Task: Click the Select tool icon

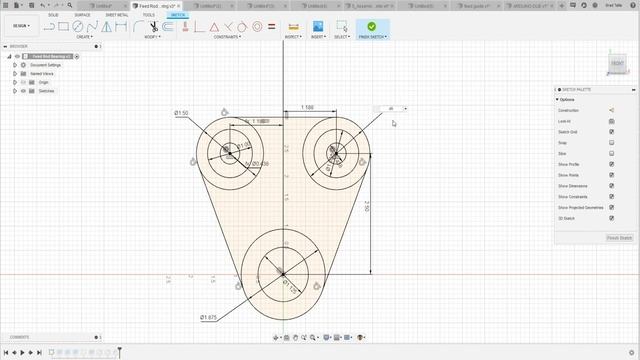Action: pos(342,27)
